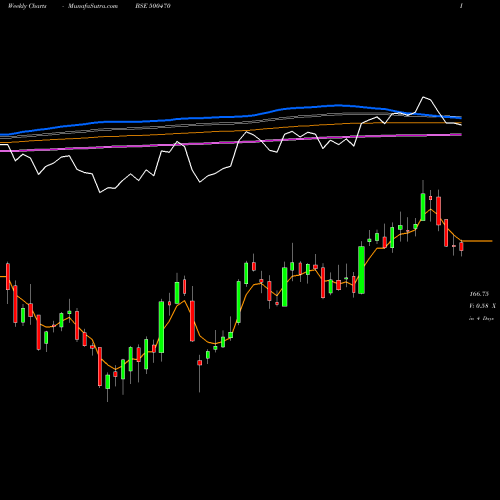Image resolution: width=500 pixels, height=500 pixels.
Task: Click the volume text 'V: 0.58 X'
Action: [x=482, y=306]
